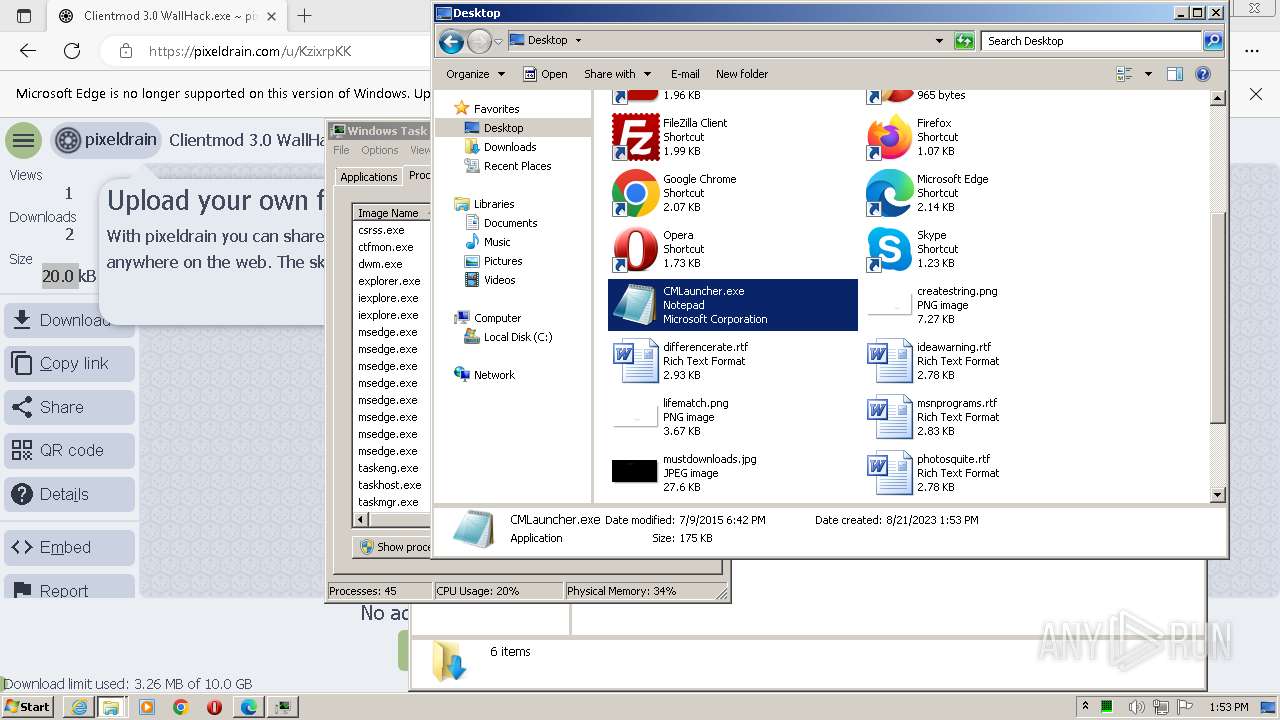Select Desktop under Favorites
Screen dimensions: 1280x720
coord(504,128)
